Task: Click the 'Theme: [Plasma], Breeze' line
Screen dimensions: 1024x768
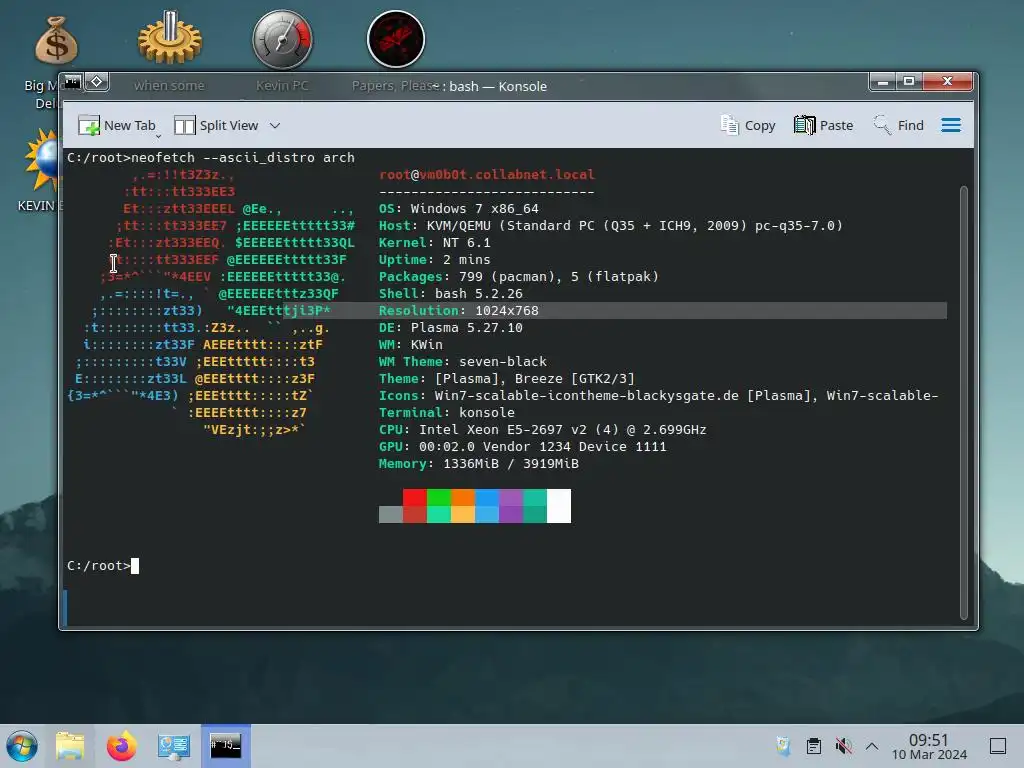Action: [507, 379]
